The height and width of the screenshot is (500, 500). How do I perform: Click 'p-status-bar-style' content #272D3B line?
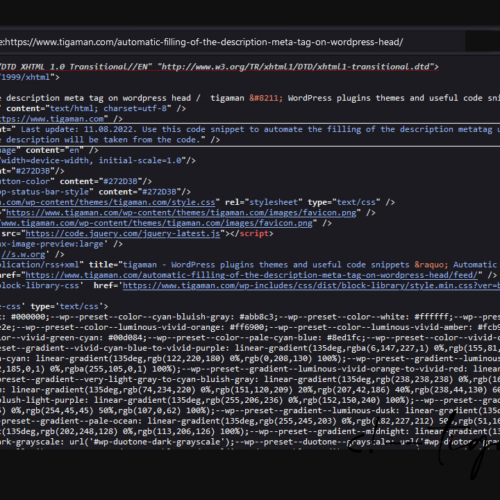coord(95,192)
